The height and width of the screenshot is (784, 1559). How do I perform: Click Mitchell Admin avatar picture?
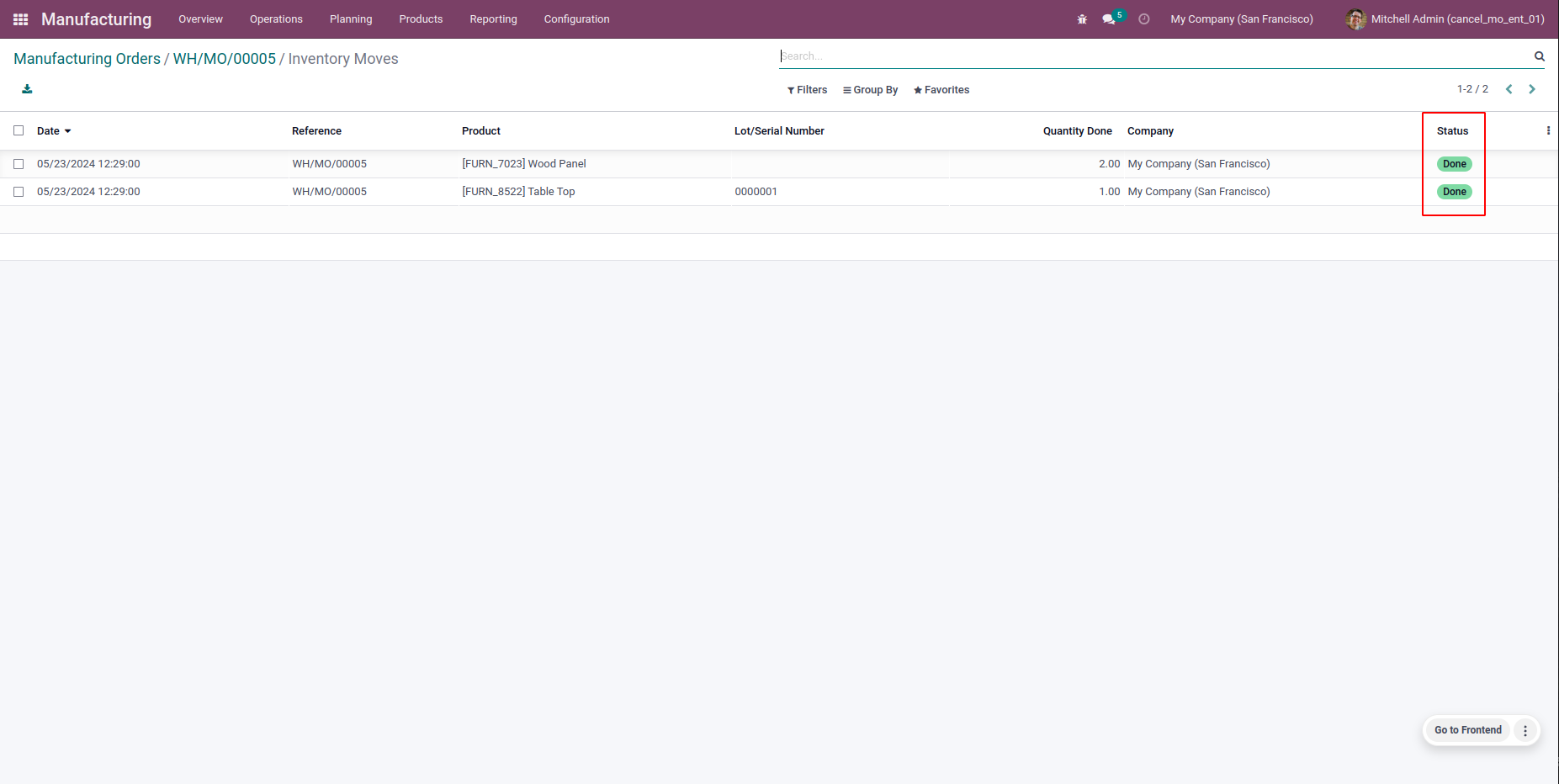(x=1355, y=19)
